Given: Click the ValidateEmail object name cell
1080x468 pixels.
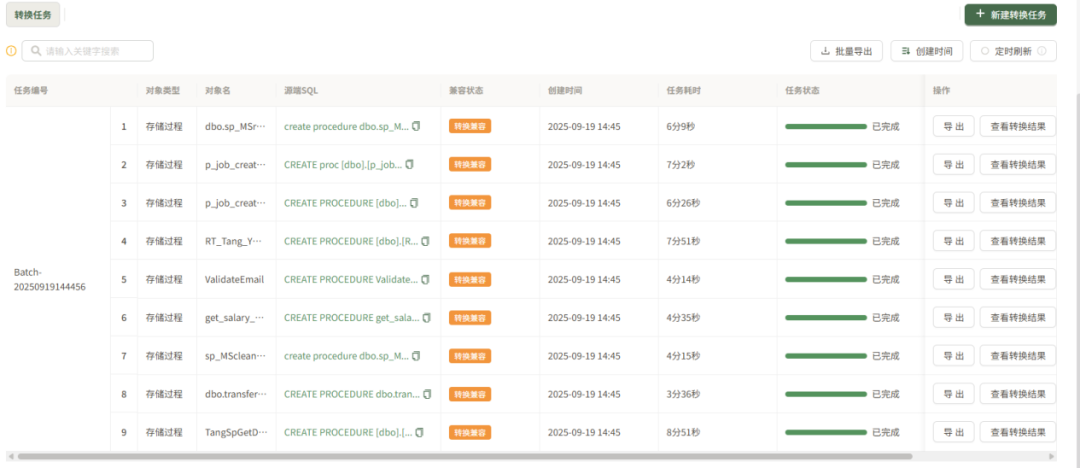Looking at the screenshot, I should (x=235, y=279).
